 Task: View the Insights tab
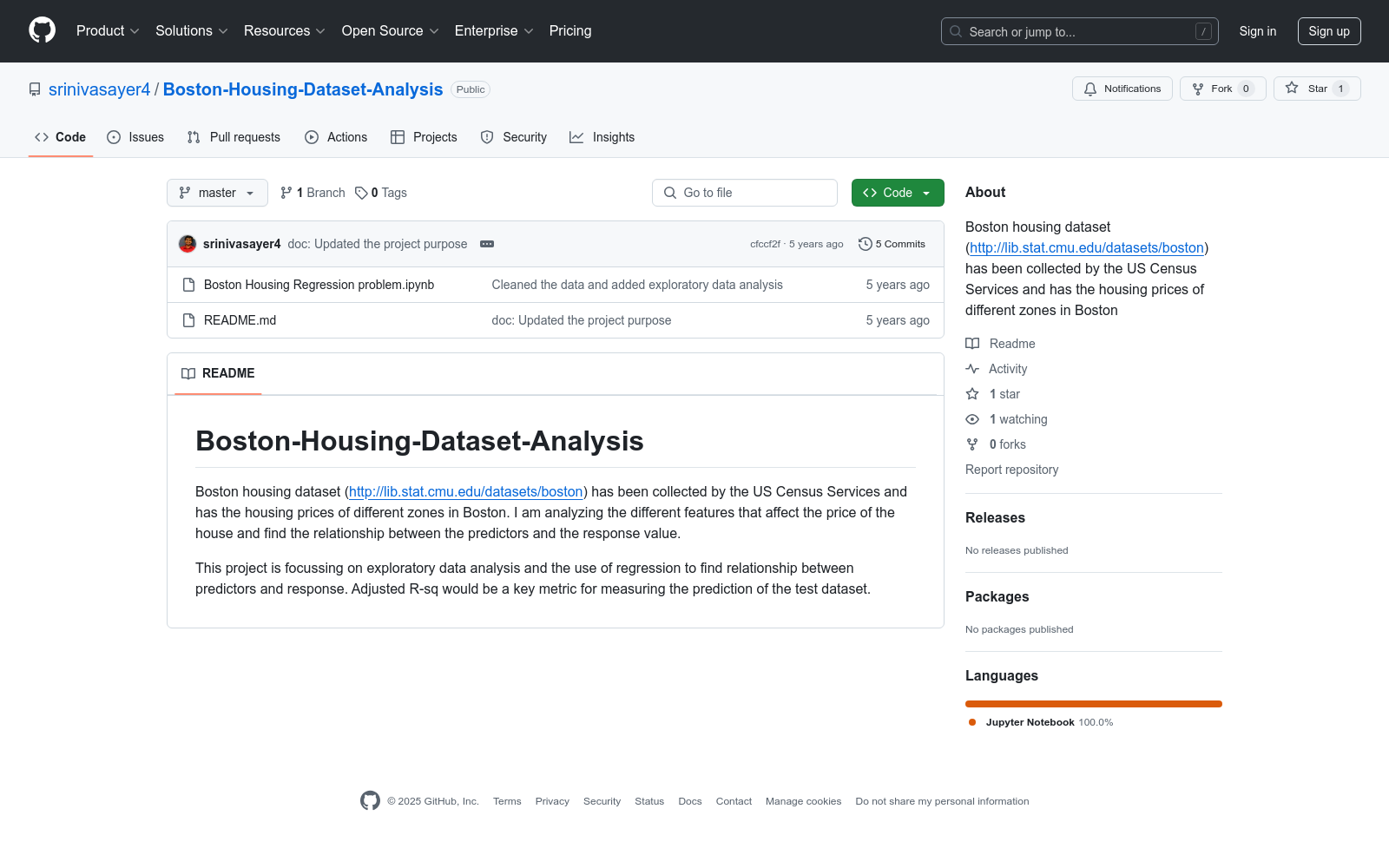tap(602, 137)
